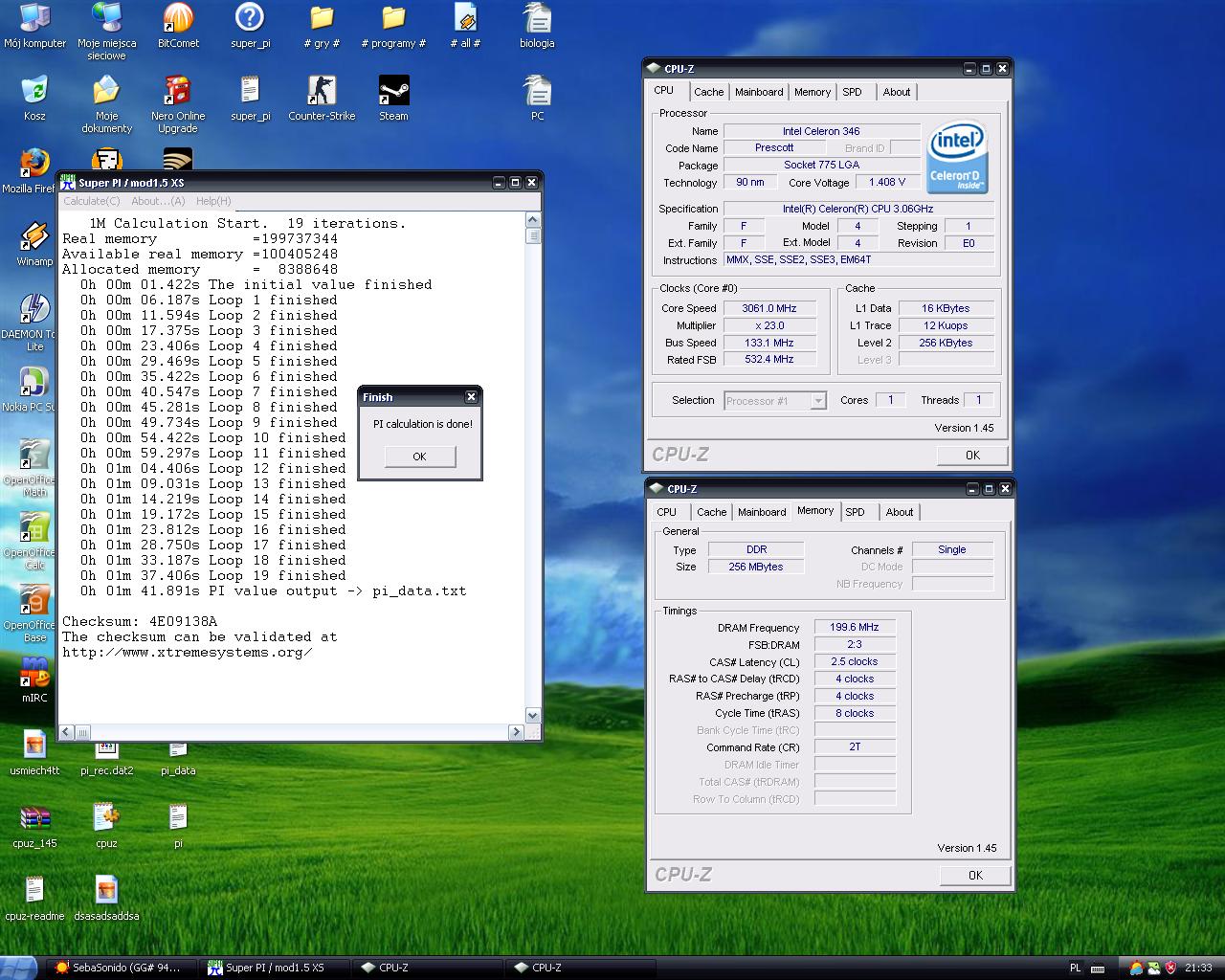Screen dimensions: 1225x980
Task: Open the Mój komputer desktop icon
Action: [x=34, y=26]
